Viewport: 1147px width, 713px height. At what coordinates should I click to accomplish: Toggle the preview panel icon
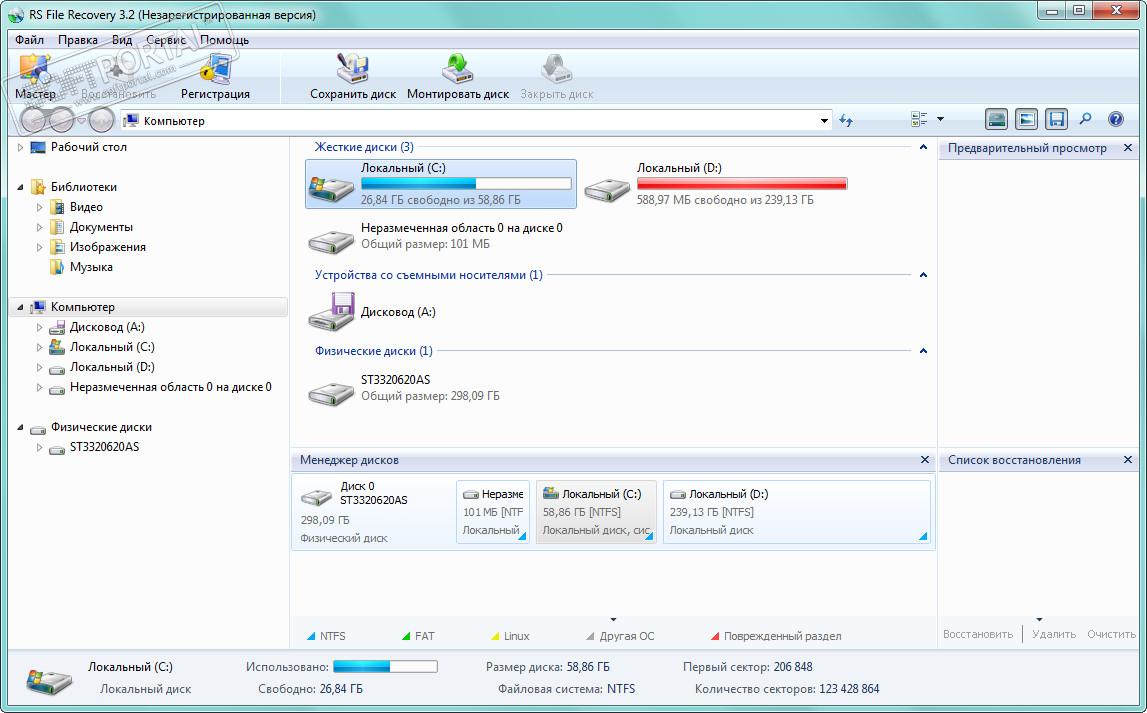pyautogui.click(x=1026, y=119)
